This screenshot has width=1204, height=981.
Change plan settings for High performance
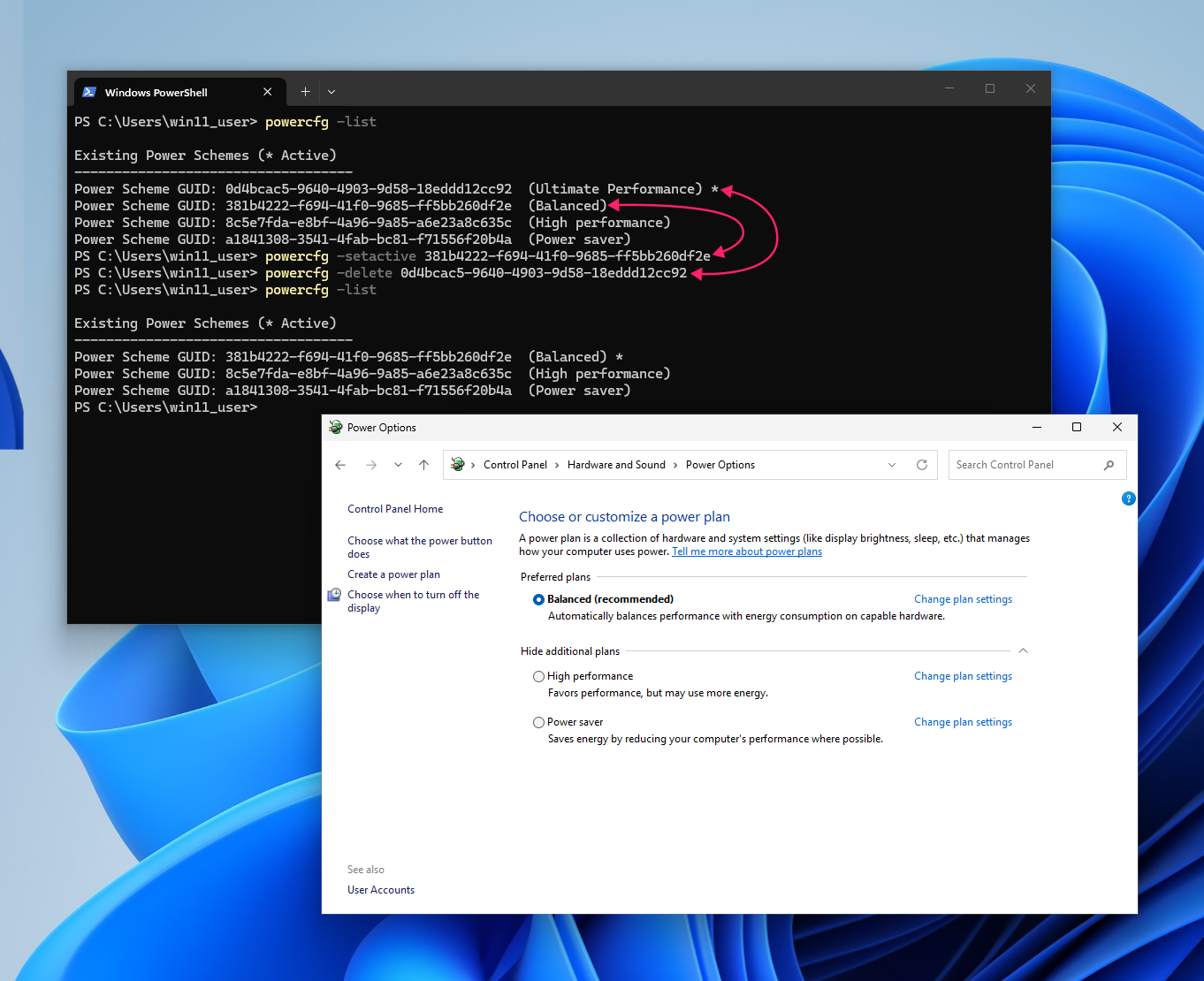[x=963, y=676]
